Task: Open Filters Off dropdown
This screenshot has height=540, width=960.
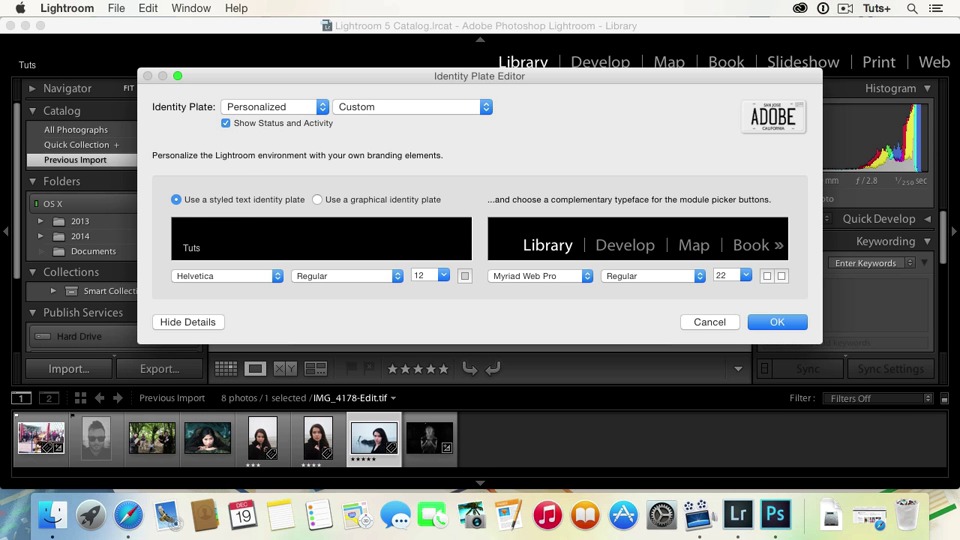Action: pos(878,399)
